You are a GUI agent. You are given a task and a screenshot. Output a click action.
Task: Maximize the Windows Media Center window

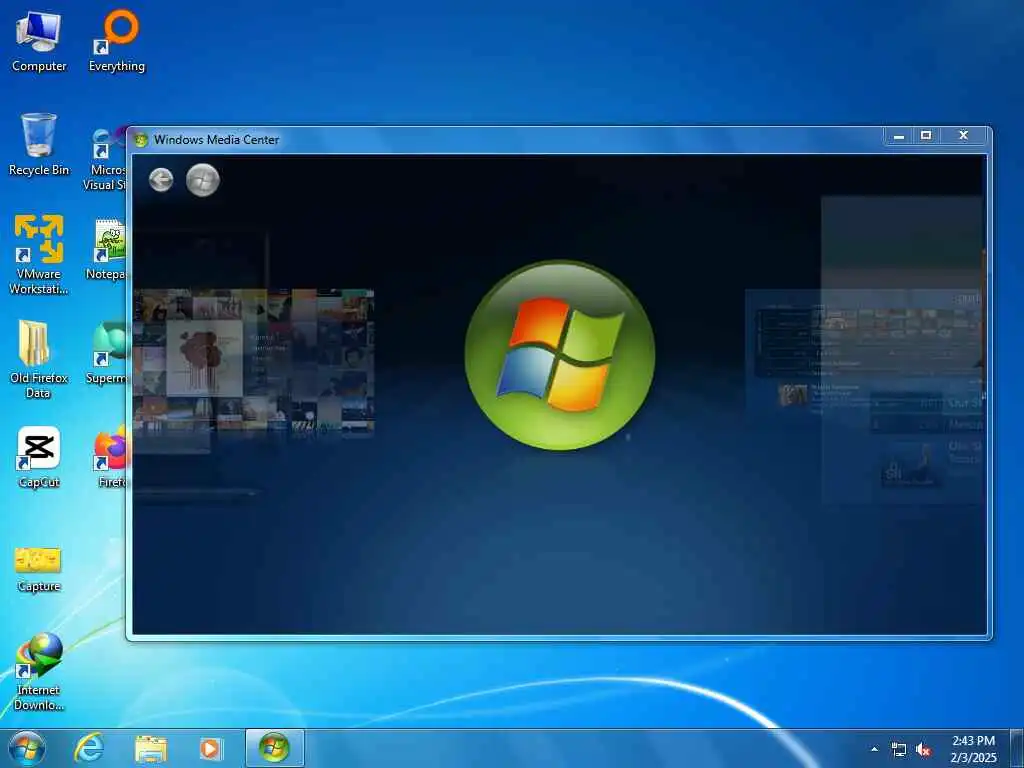coord(925,136)
